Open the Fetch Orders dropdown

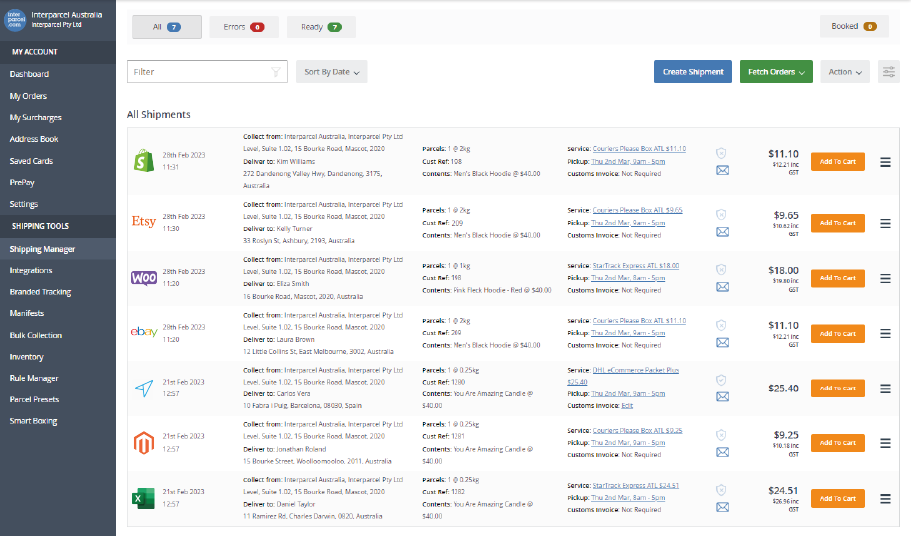(776, 72)
